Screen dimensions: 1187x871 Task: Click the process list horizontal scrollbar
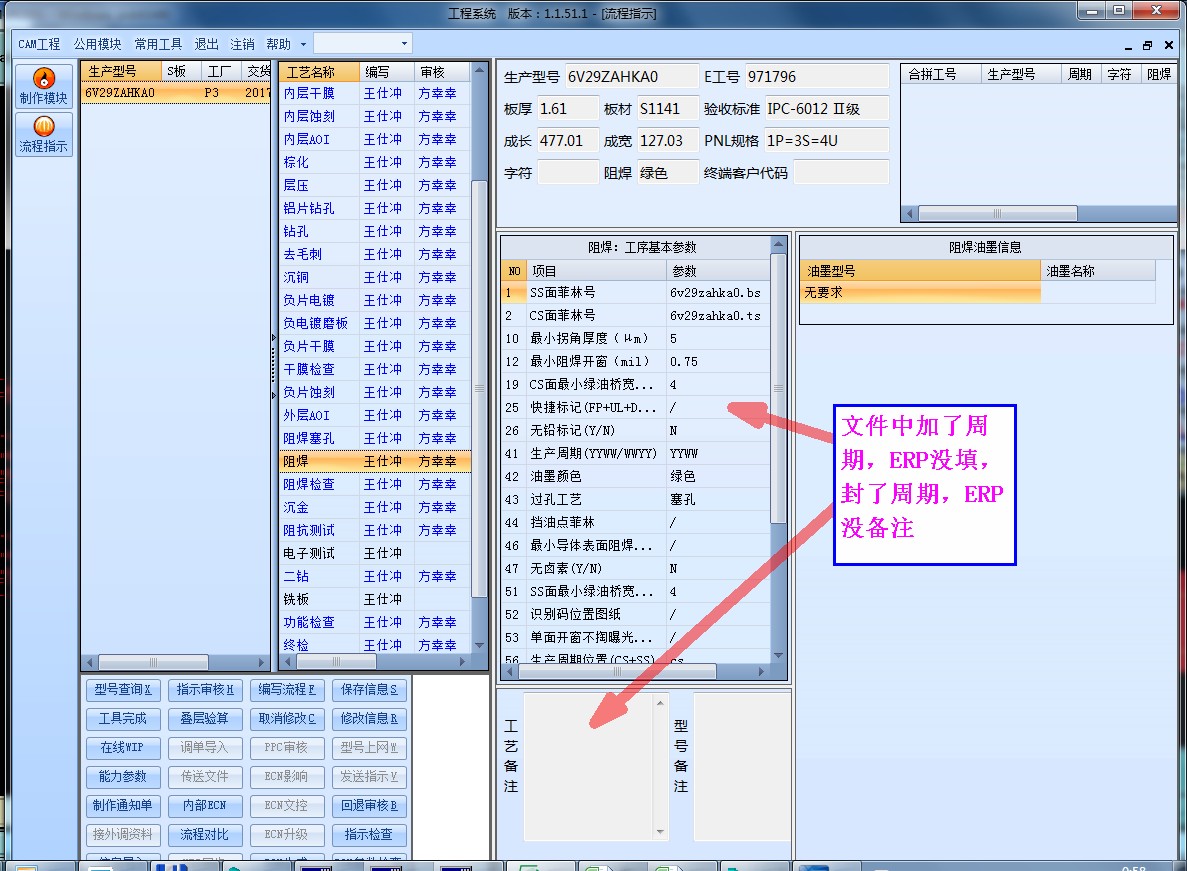pos(336,661)
